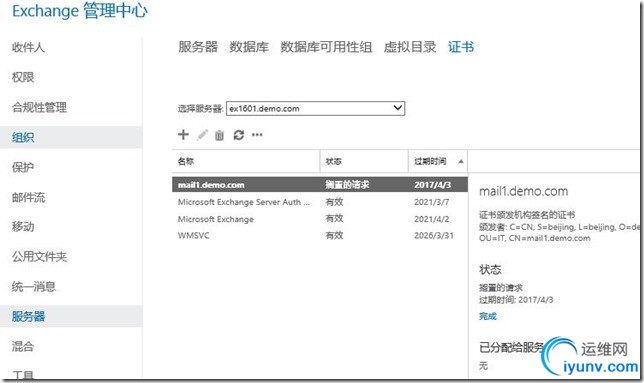Screen dimensions: 644x383
Task: Sort by 过期时间 column arrow
Action: click(461, 161)
